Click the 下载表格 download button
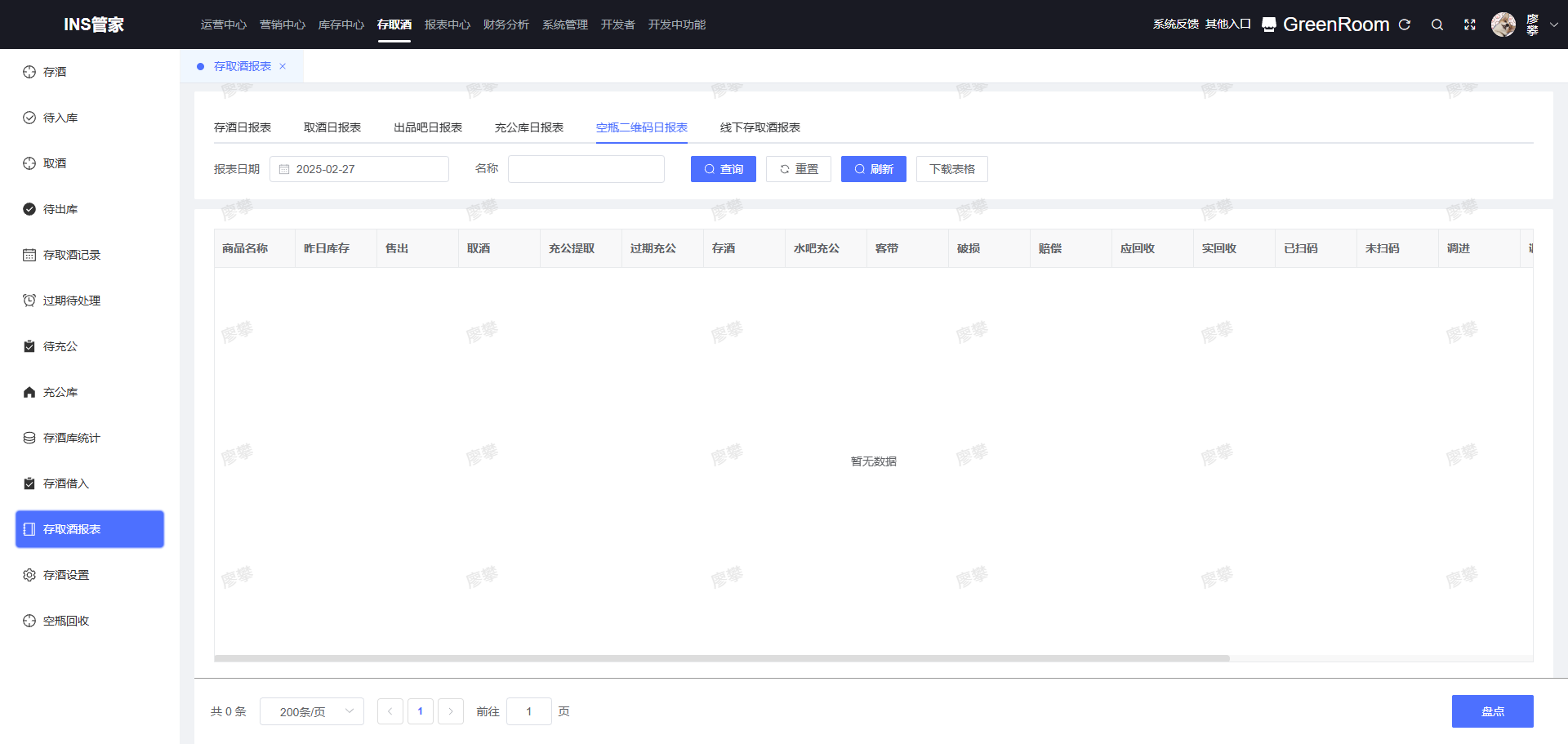 click(x=952, y=169)
